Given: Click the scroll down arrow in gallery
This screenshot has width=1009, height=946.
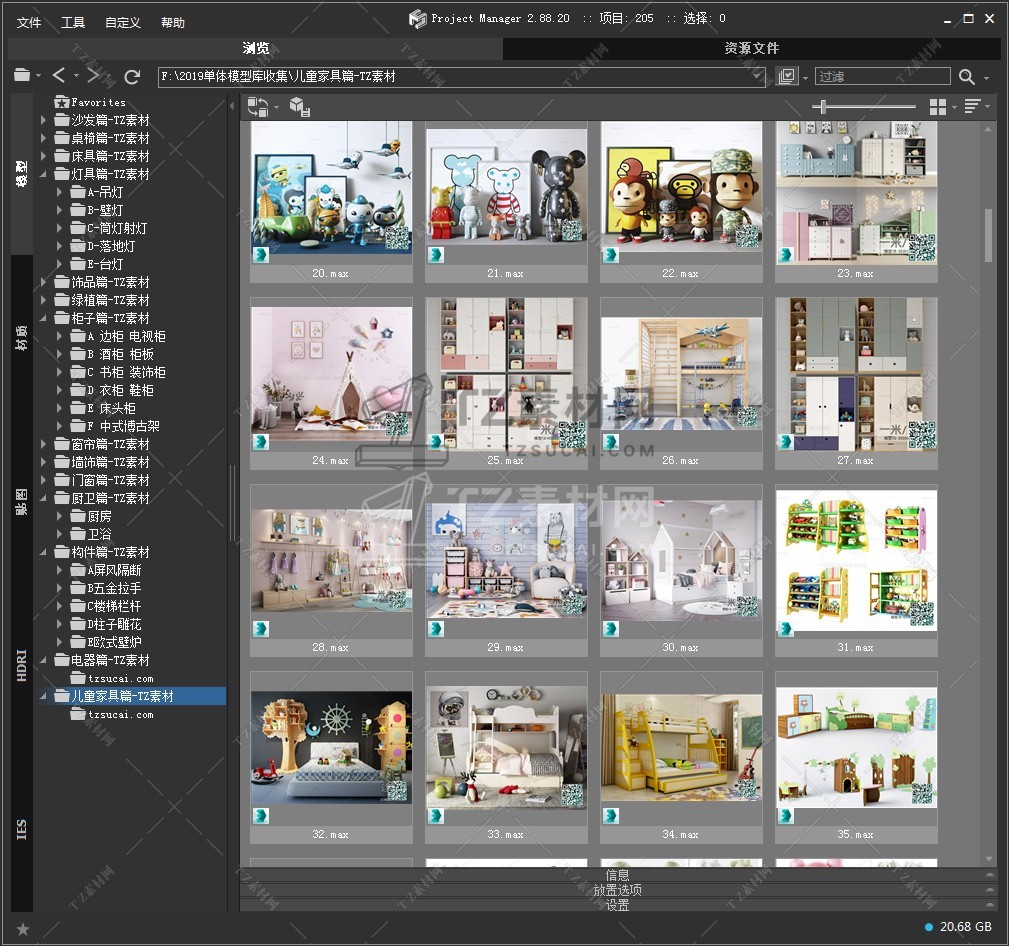Looking at the screenshot, I should coord(988,859).
